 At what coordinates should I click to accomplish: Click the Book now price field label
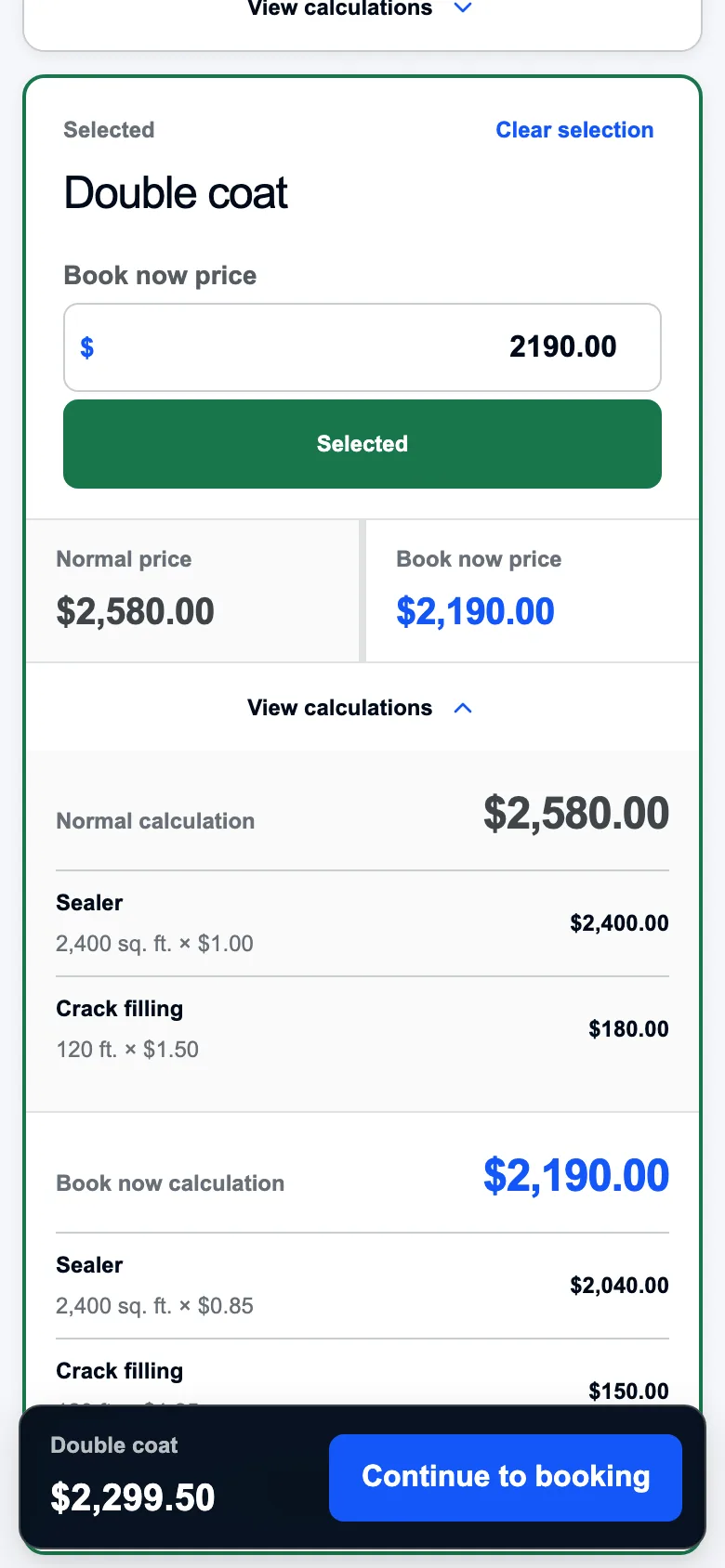[160, 276]
